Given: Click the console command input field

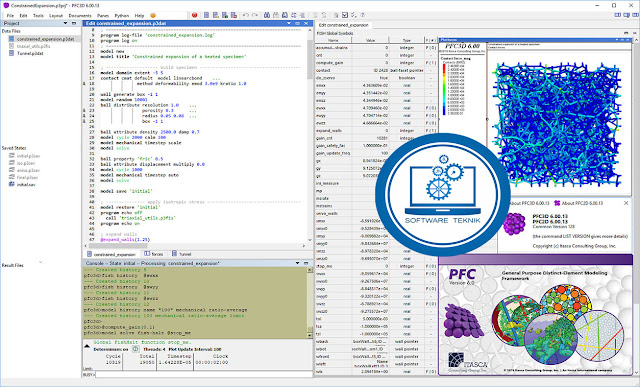Looking at the screenshot, I should (204, 374).
